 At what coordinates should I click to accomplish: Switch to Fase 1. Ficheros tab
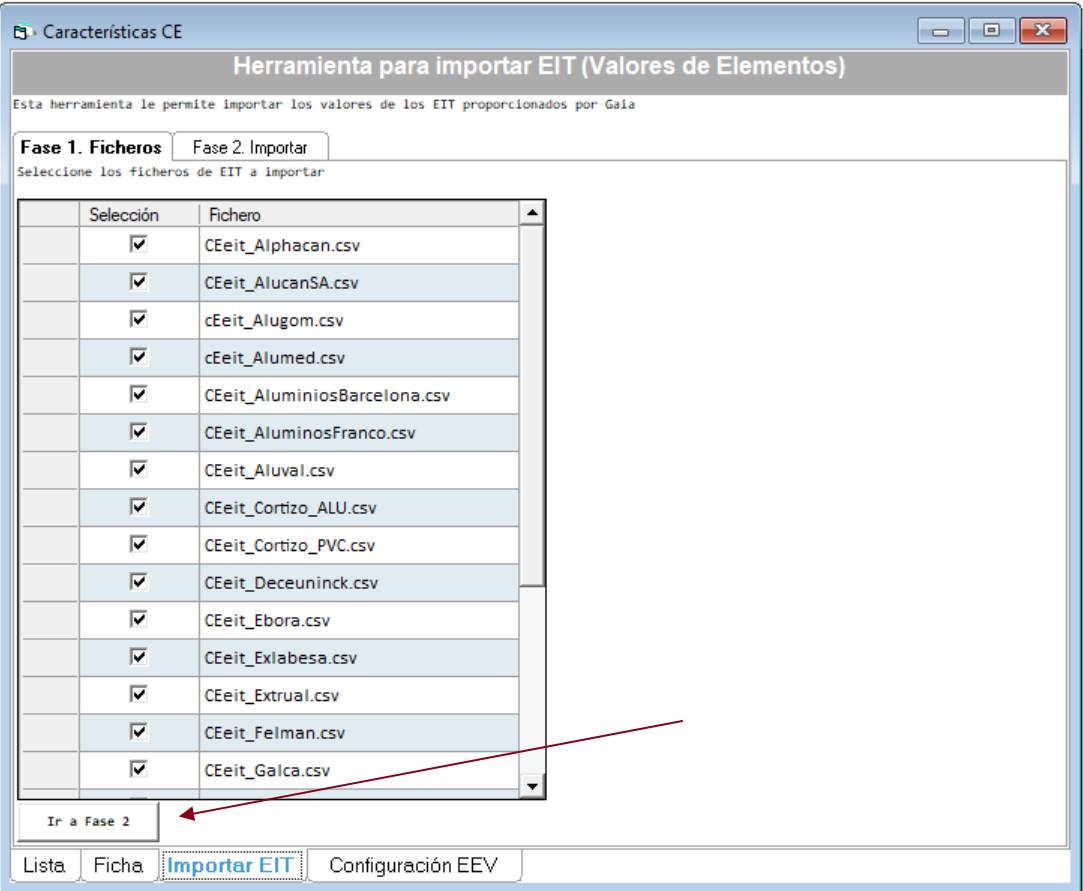[91, 147]
